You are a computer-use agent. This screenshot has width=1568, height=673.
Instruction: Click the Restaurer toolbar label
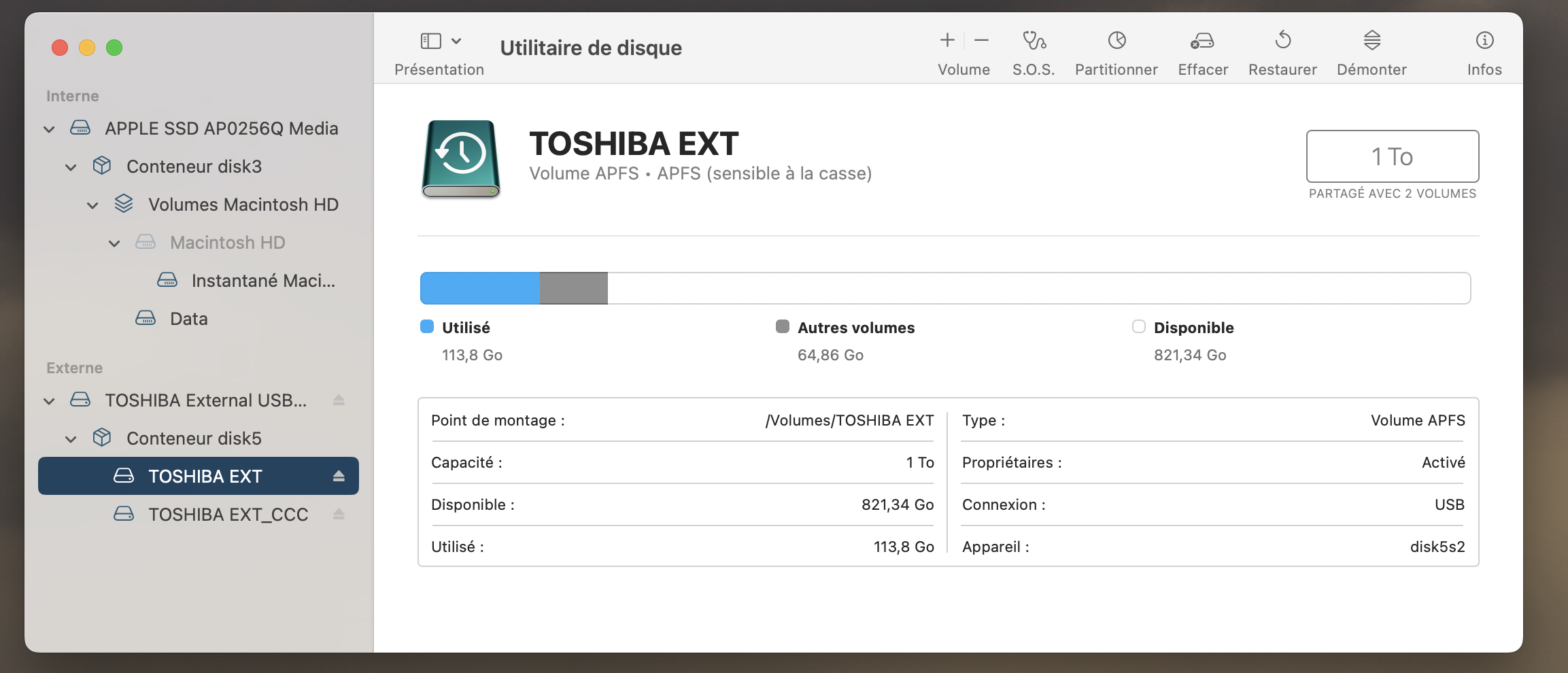[x=1282, y=69]
